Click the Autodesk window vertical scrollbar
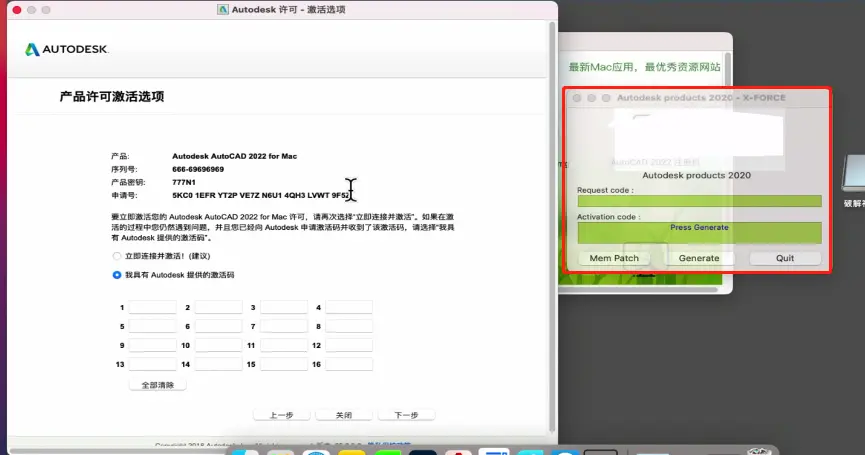 click(x=552, y=226)
